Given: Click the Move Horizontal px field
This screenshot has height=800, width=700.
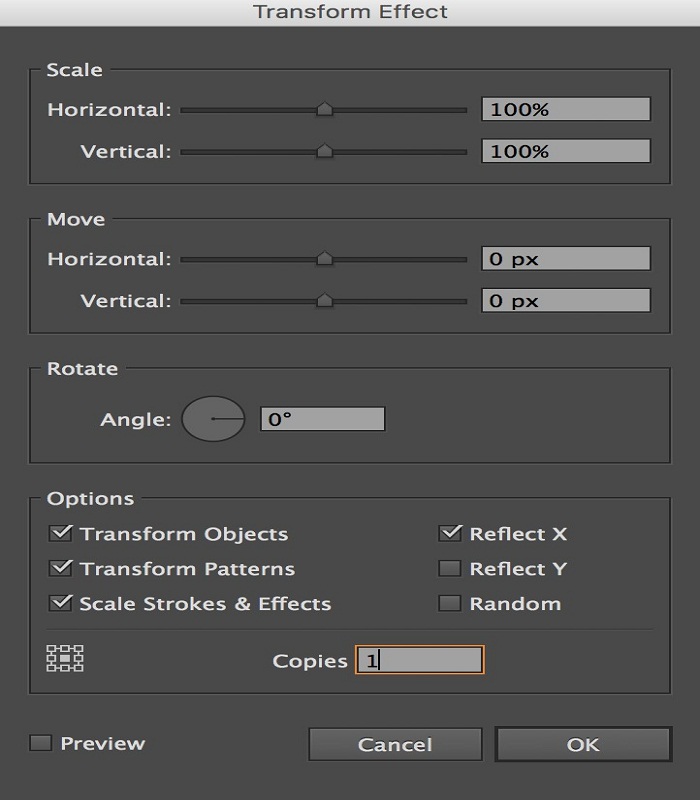Looking at the screenshot, I should 566,259.
